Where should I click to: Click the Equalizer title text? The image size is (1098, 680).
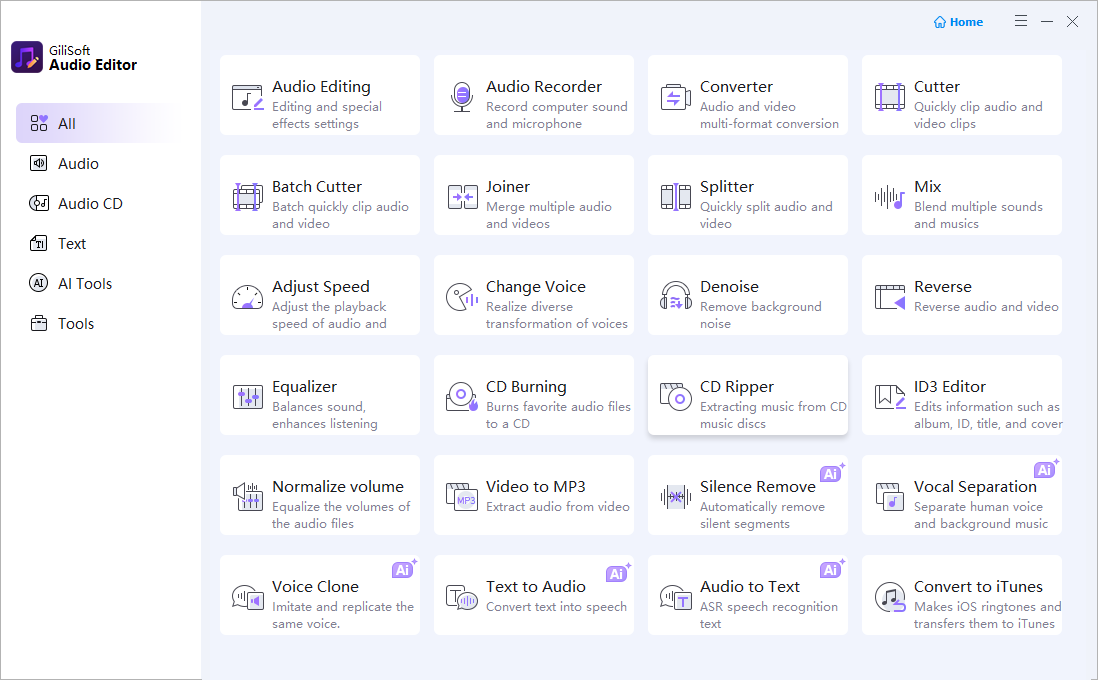point(304,387)
